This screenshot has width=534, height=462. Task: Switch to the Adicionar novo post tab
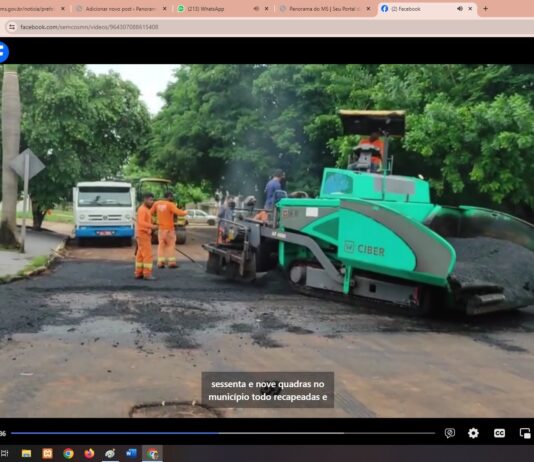point(121,9)
